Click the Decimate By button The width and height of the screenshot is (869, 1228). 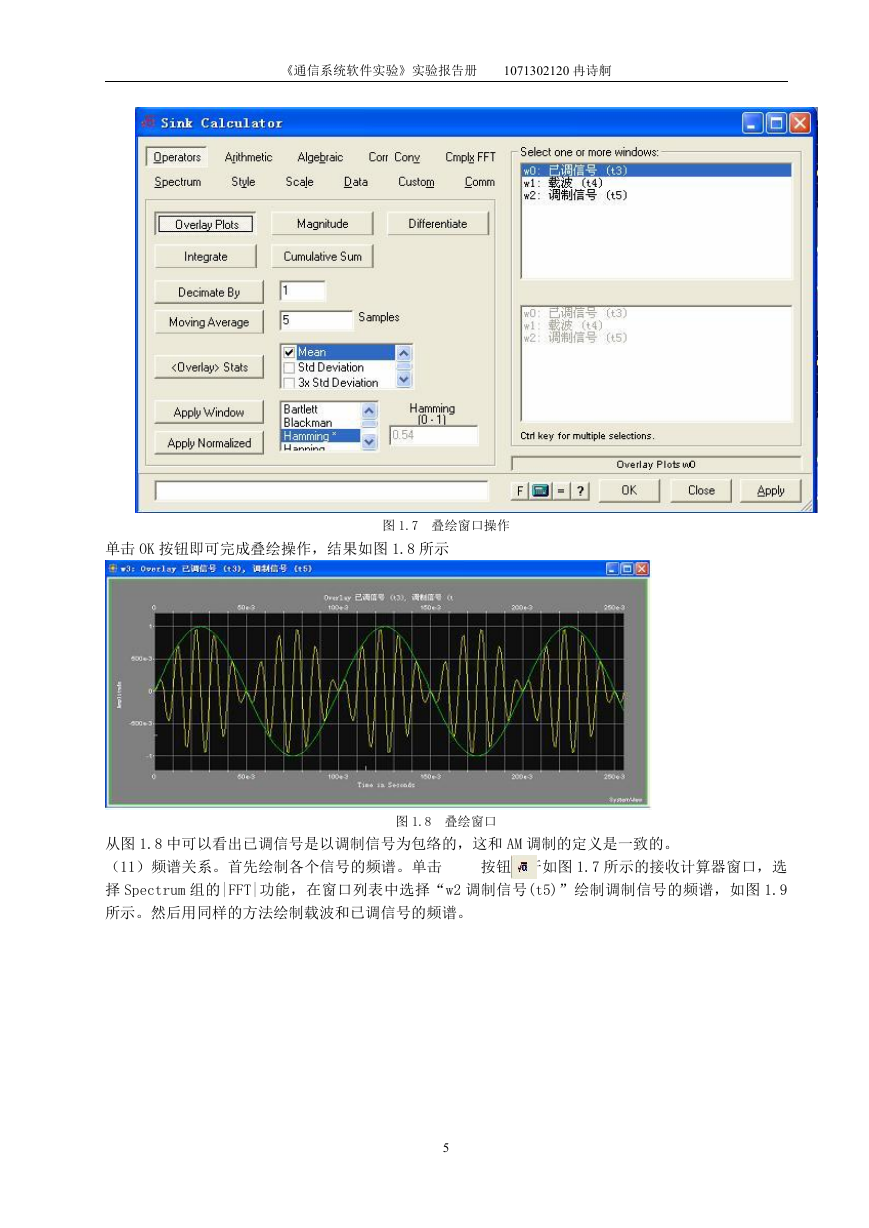(209, 292)
